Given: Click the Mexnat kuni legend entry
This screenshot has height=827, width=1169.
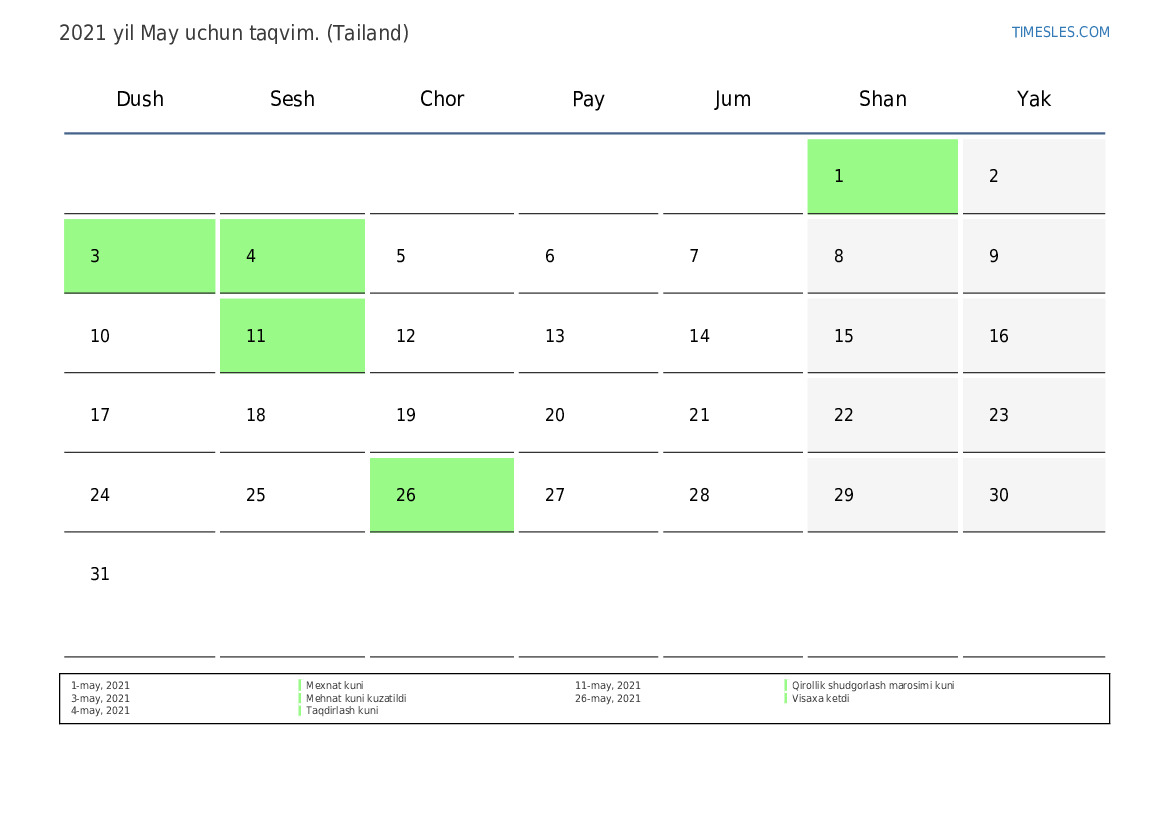Looking at the screenshot, I should 334,686.
